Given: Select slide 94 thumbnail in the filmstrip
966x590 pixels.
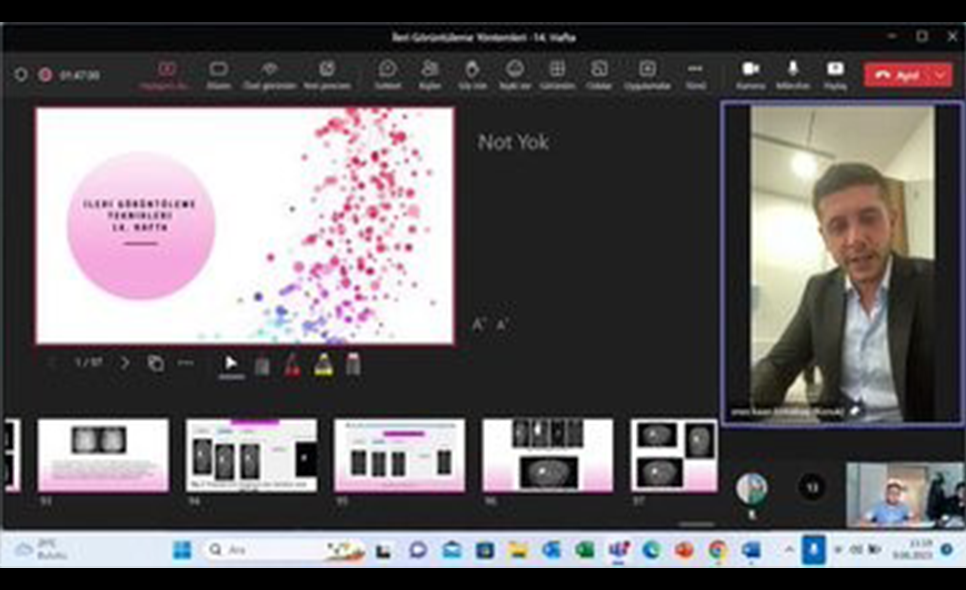Looking at the screenshot, I should [x=251, y=455].
